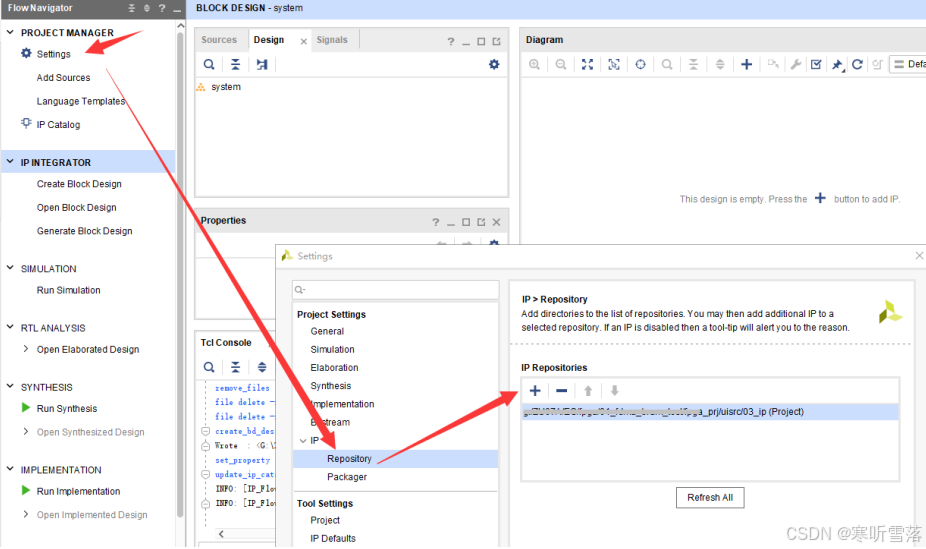The height and width of the screenshot is (549, 926).
Task: Move the repository up in the list
Action: (x=588, y=391)
